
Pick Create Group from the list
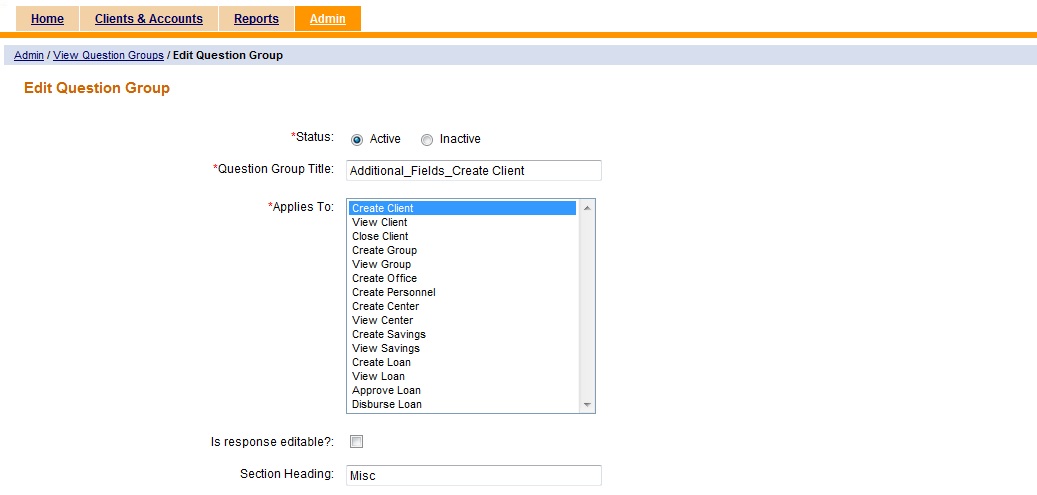pos(384,250)
